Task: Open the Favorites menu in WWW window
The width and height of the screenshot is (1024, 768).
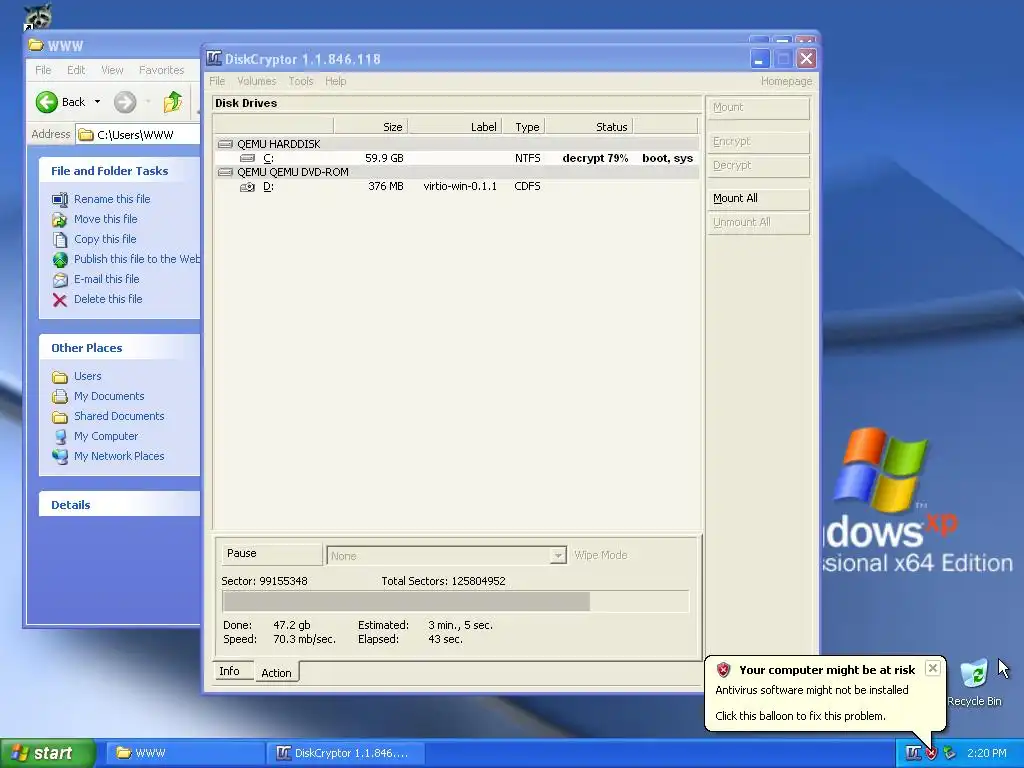Action: pos(161,70)
